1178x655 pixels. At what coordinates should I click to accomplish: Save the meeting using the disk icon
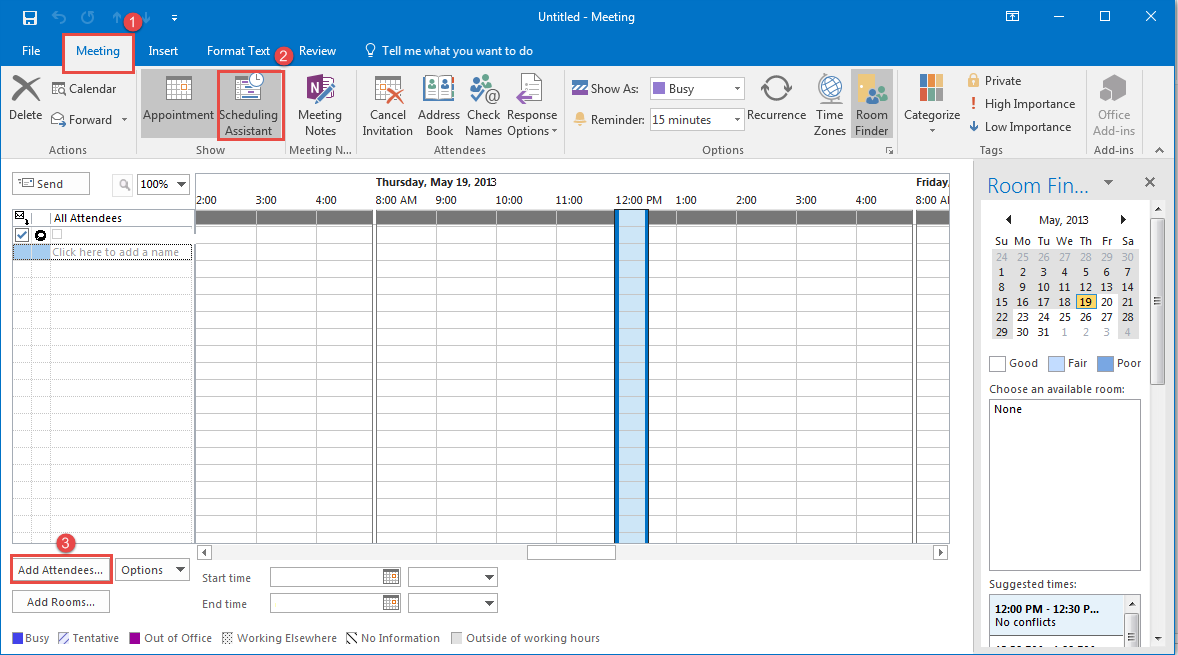point(29,17)
